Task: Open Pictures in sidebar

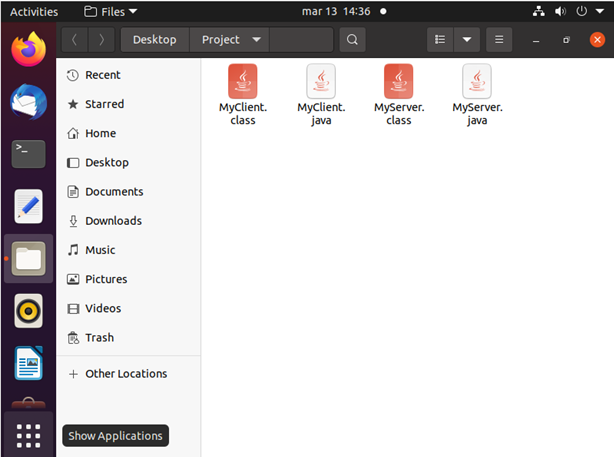Action: [x=128, y=279]
